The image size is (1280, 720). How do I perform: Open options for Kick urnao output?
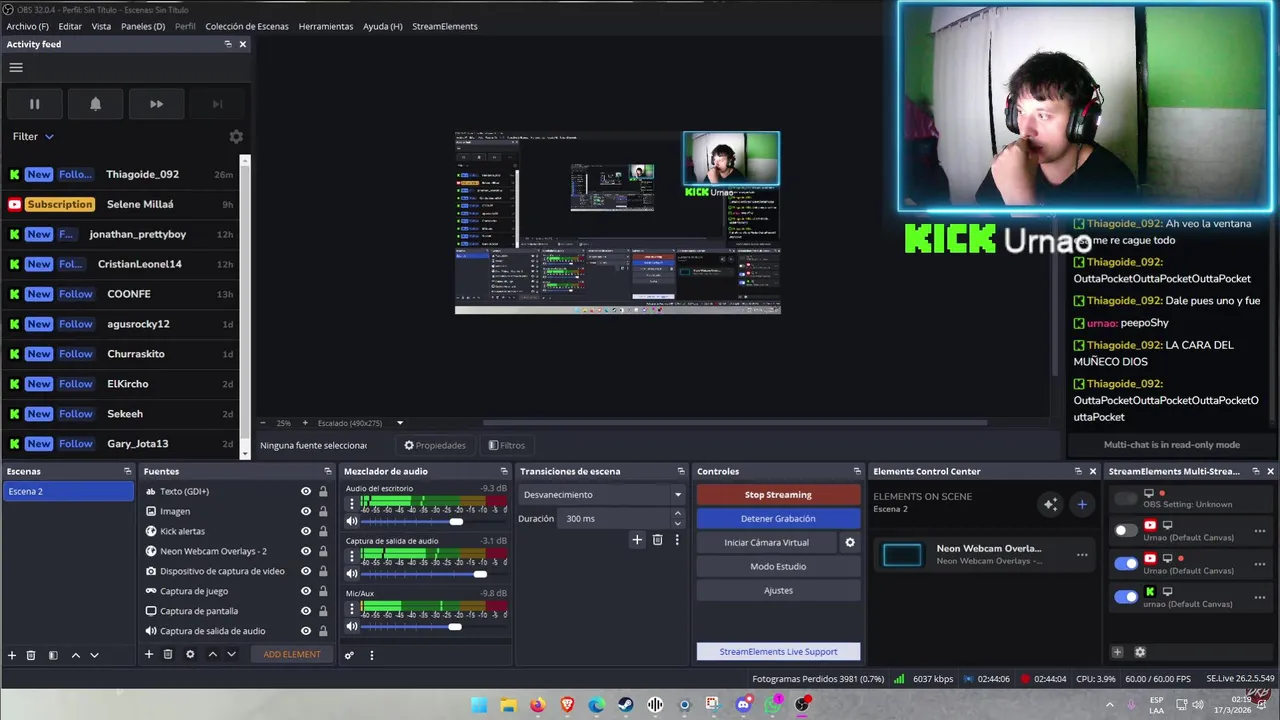point(1260,597)
